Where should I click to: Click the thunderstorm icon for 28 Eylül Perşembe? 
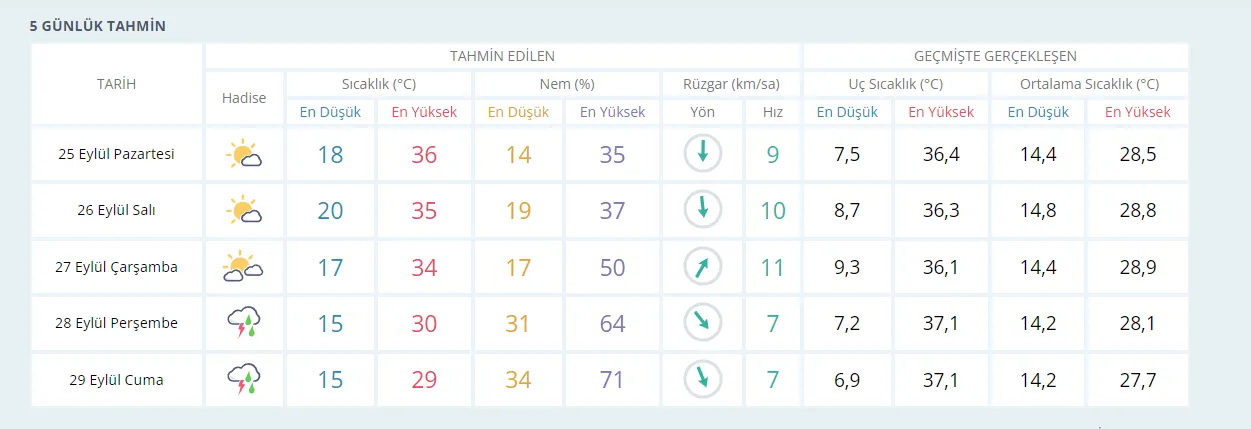pyautogui.click(x=244, y=323)
